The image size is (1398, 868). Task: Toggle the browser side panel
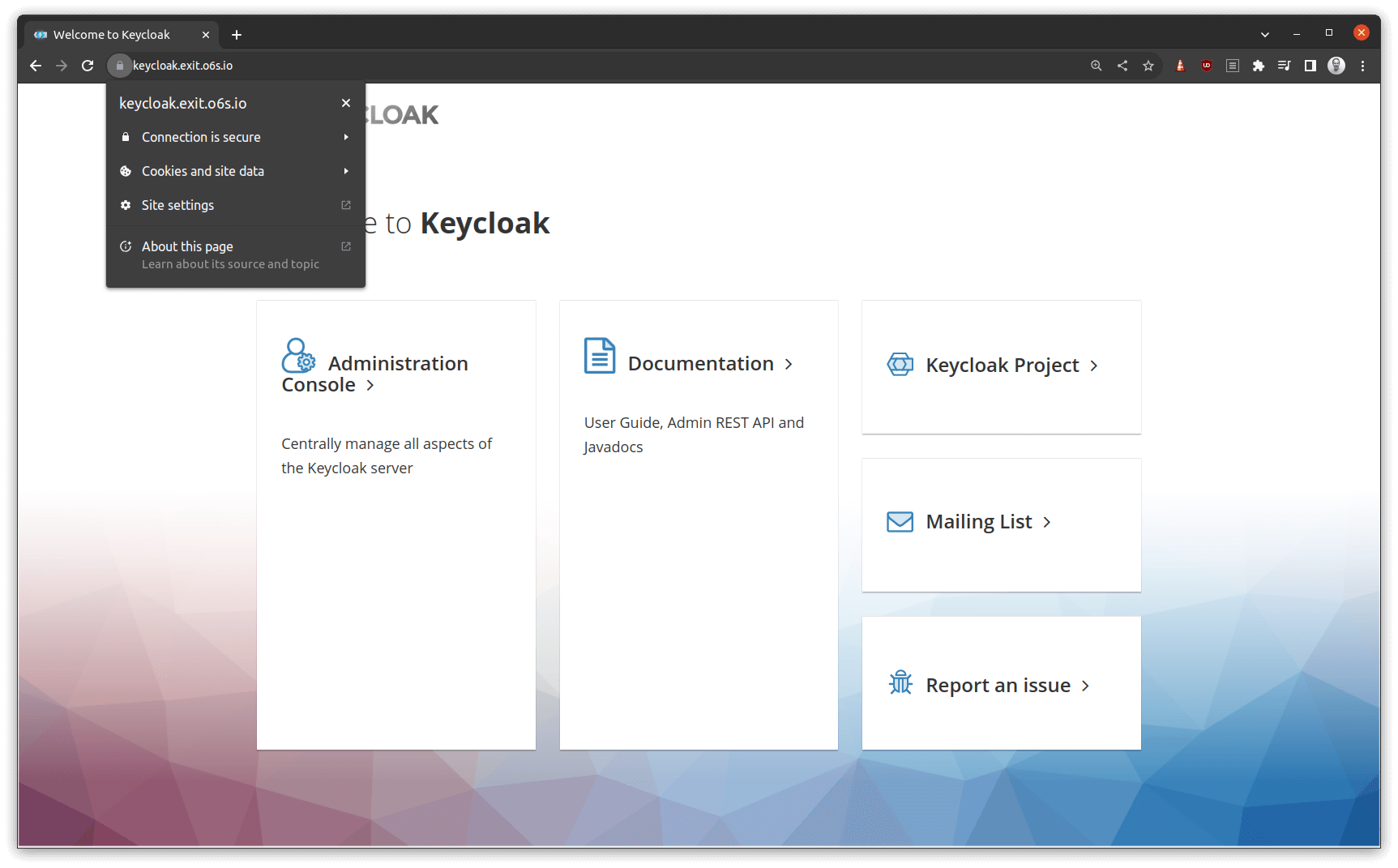[x=1310, y=66]
